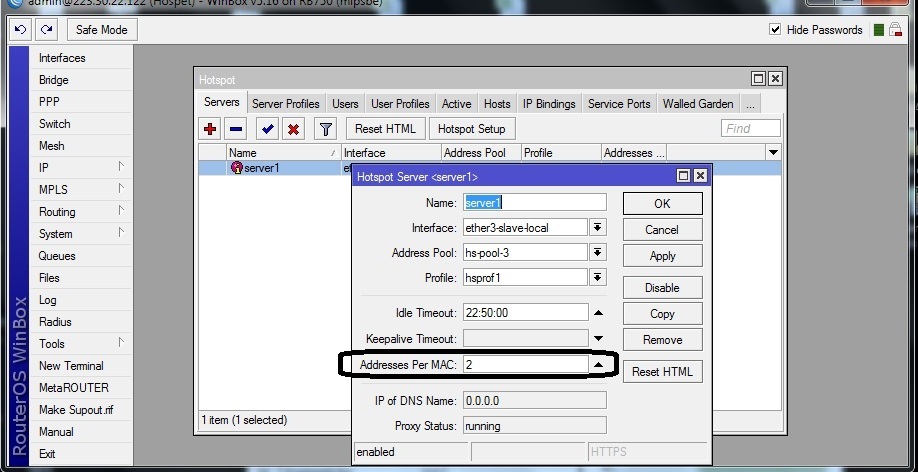918x472 pixels.
Task: Open Queues from the sidebar
Action: [57, 256]
